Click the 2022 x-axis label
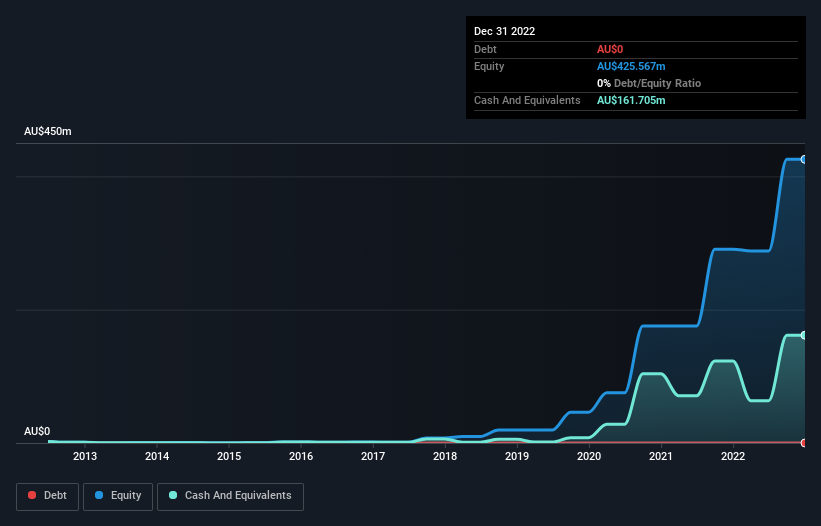 [x=733, y=456]
